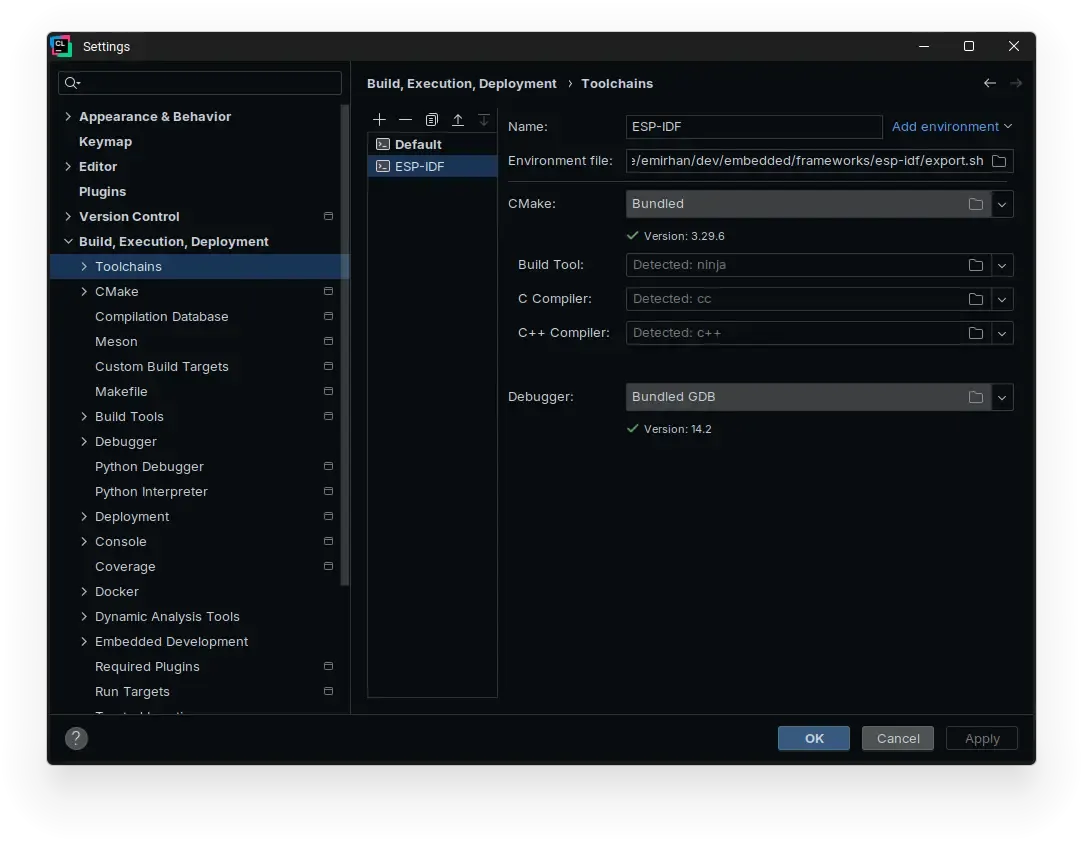
Task: Navigate back with left arrow
Action: [x=990, y=84]
